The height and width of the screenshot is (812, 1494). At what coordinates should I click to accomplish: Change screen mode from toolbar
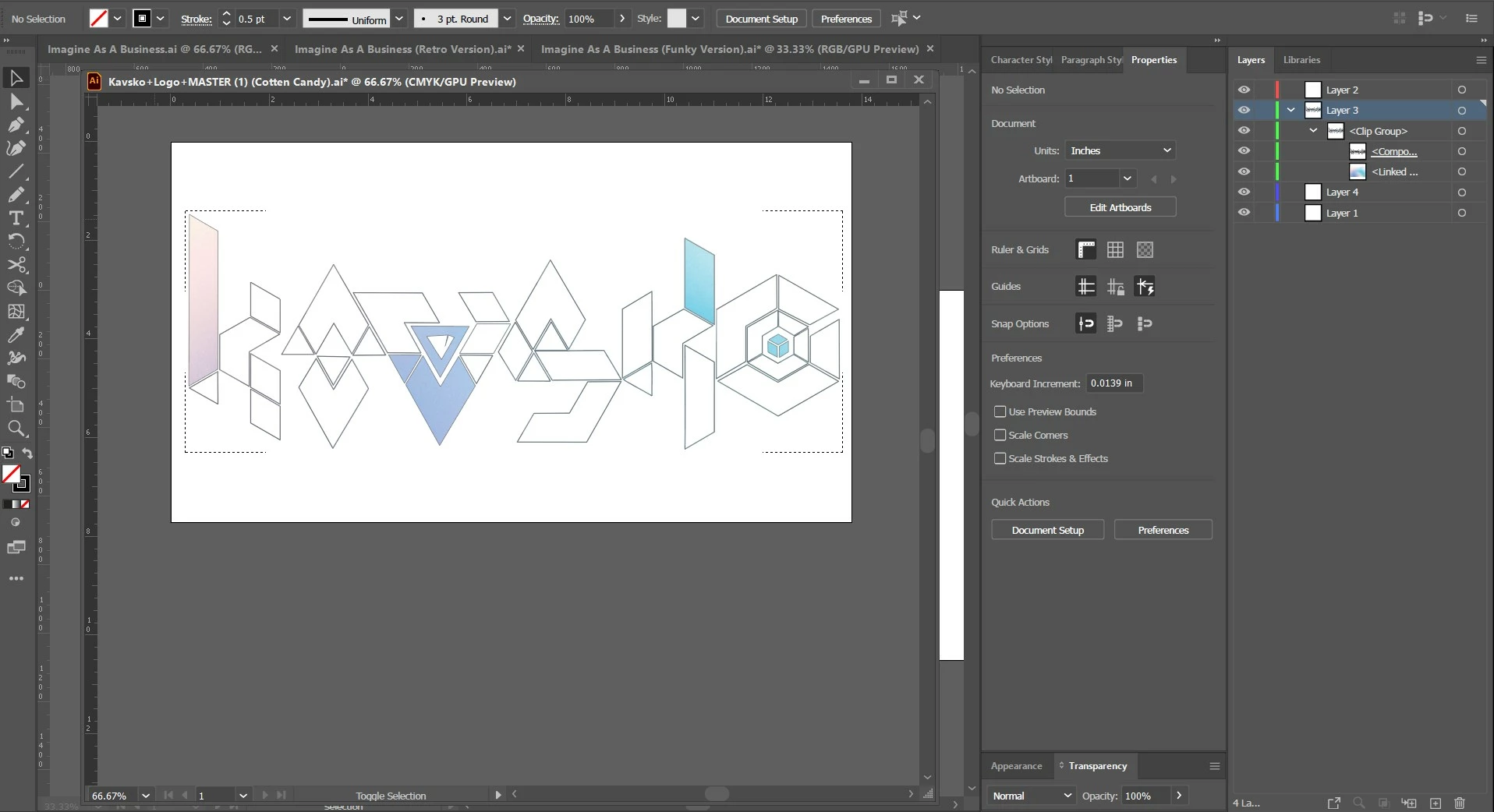tap(16, 548)
